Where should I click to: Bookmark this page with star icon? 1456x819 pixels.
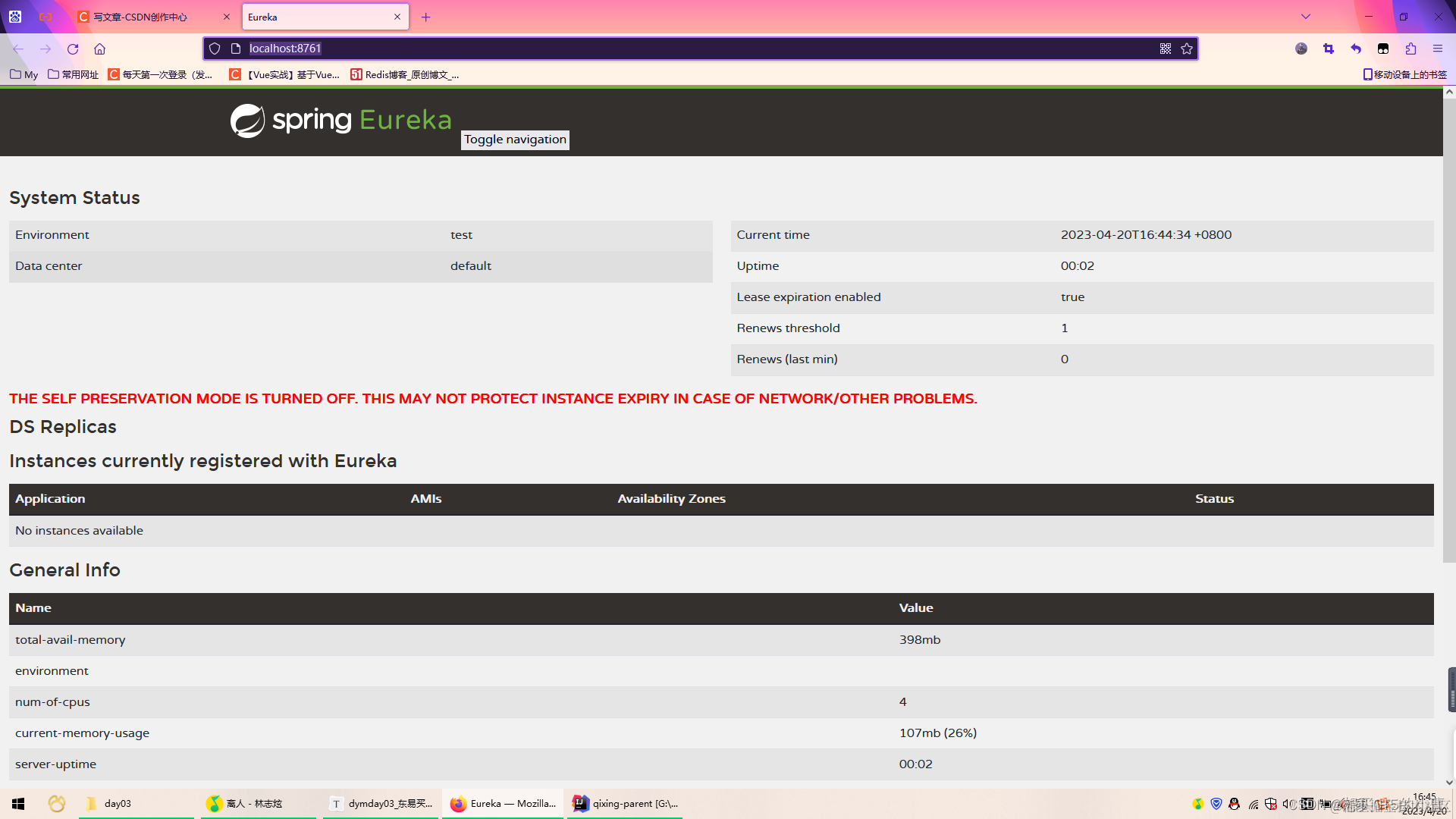click(1187, 49)
